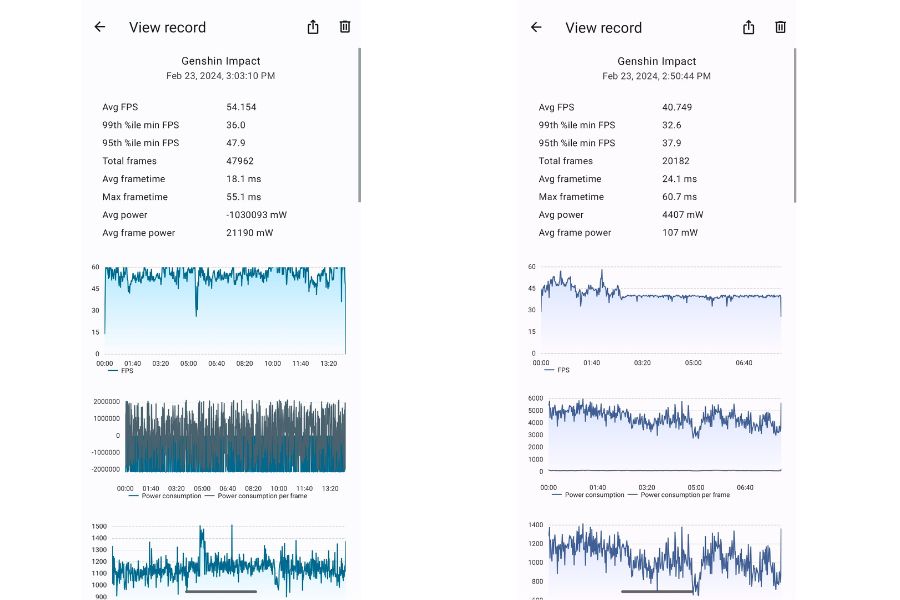Toggle FPS legend in the 54.154 FPS record

[x=120, y=371]
